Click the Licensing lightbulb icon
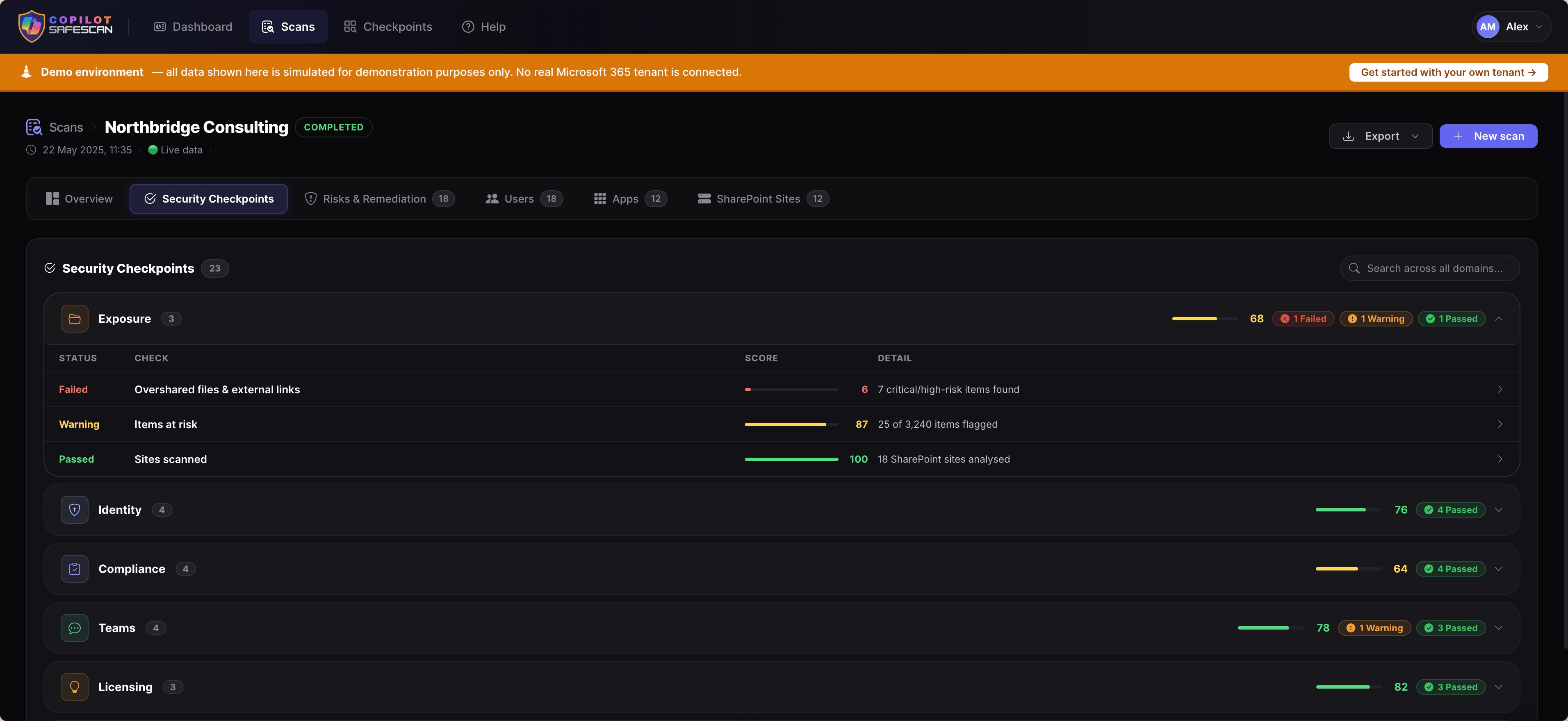 pyautogui.click(x=74, y=687)
